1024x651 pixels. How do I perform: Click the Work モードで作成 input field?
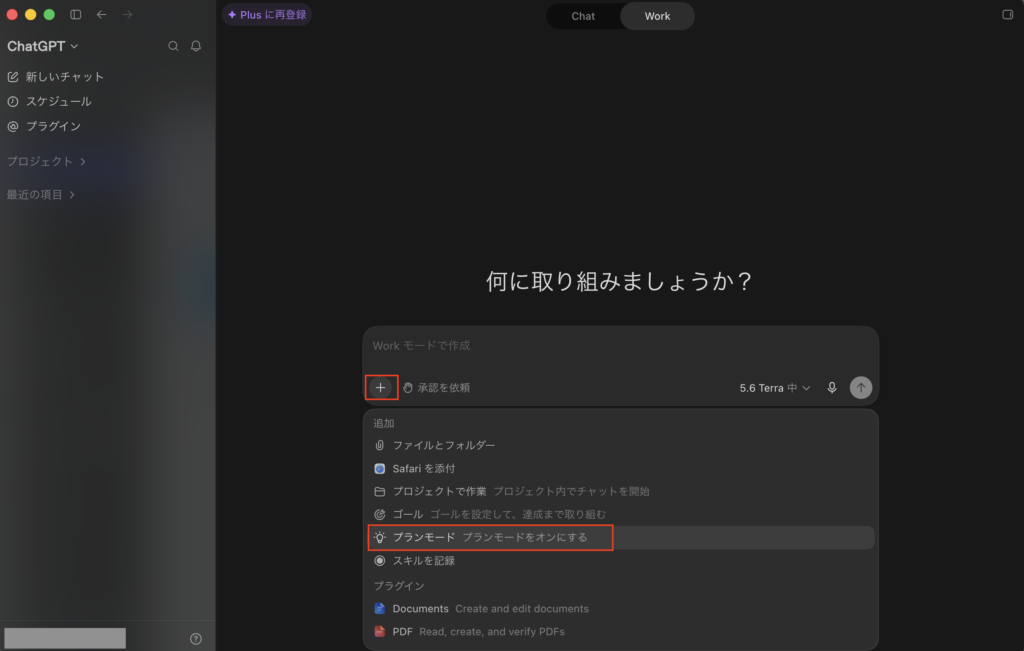click(x=620, y=346)
